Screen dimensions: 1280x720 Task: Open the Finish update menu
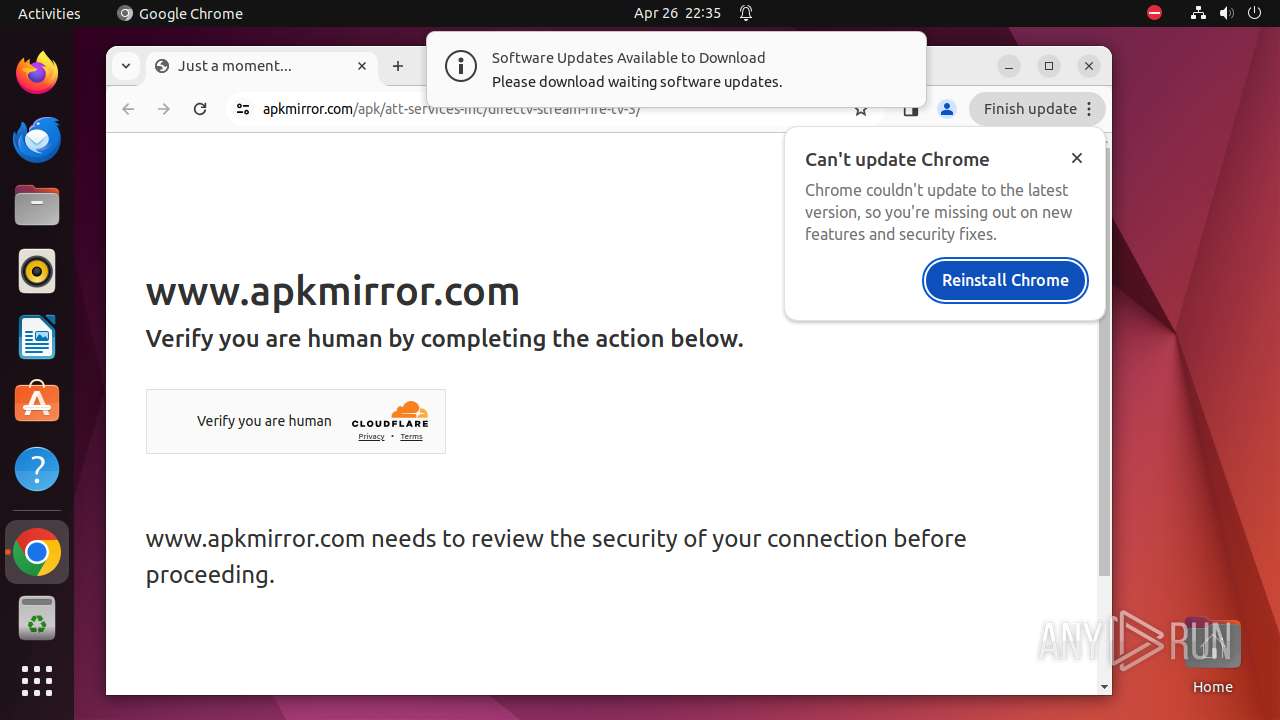(x=1037, y=109)
